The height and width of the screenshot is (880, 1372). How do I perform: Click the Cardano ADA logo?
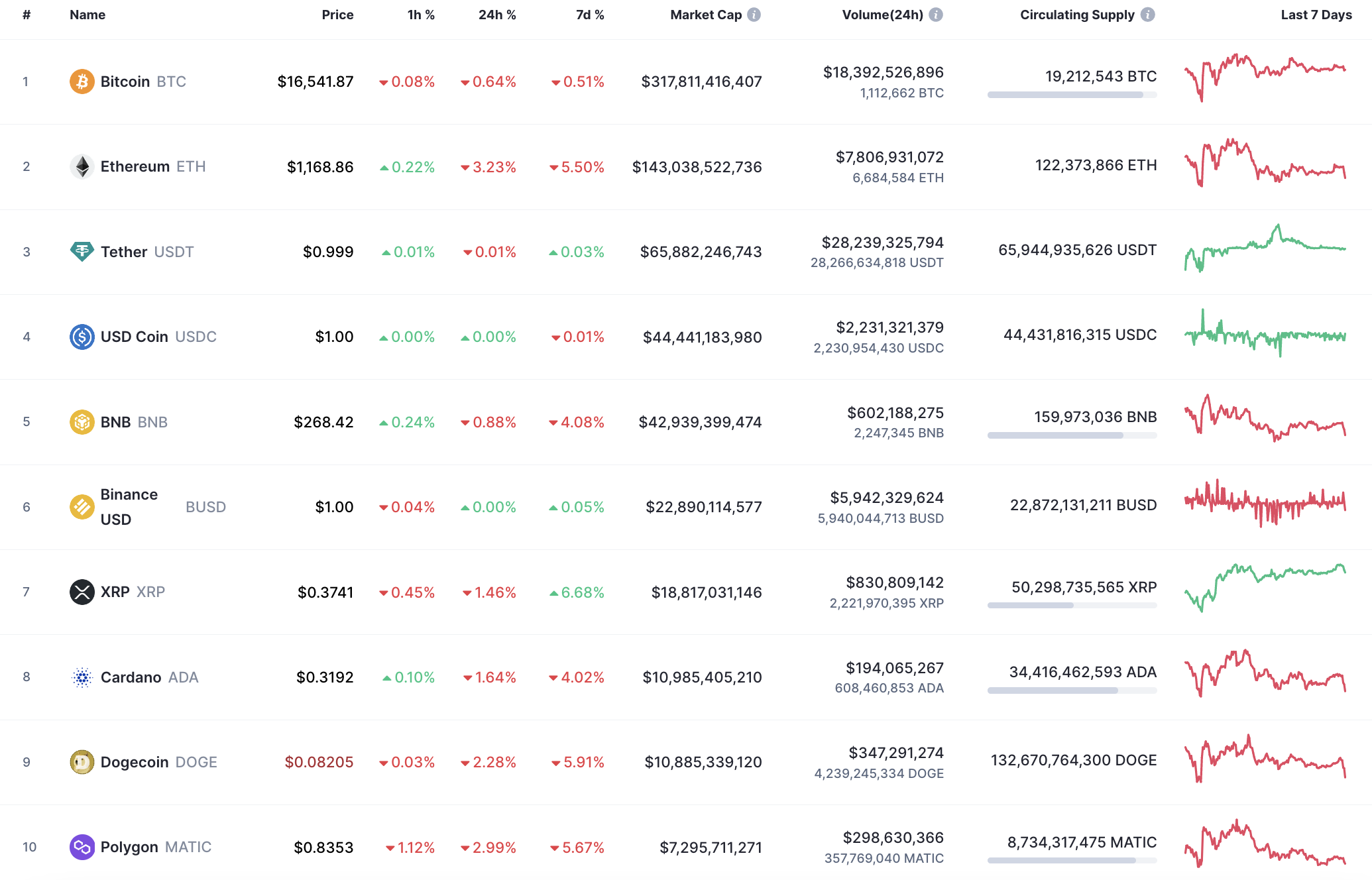tap(82, 677)
